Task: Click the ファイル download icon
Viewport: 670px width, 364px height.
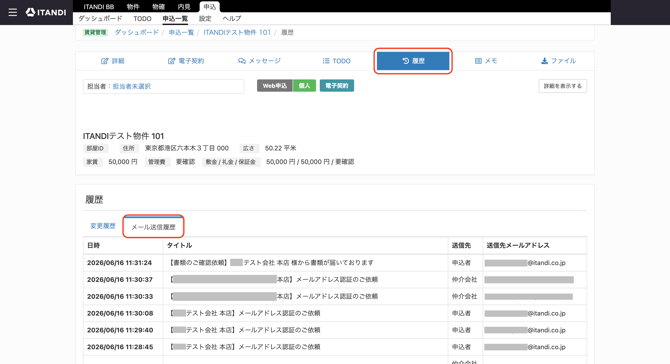Action: click(544, 61)
